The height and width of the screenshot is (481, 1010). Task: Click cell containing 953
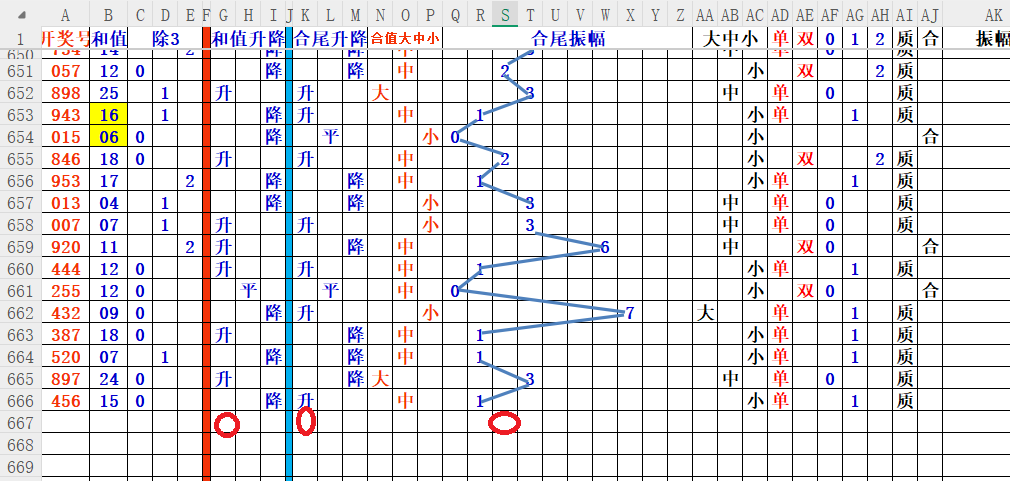click(66, 181)
